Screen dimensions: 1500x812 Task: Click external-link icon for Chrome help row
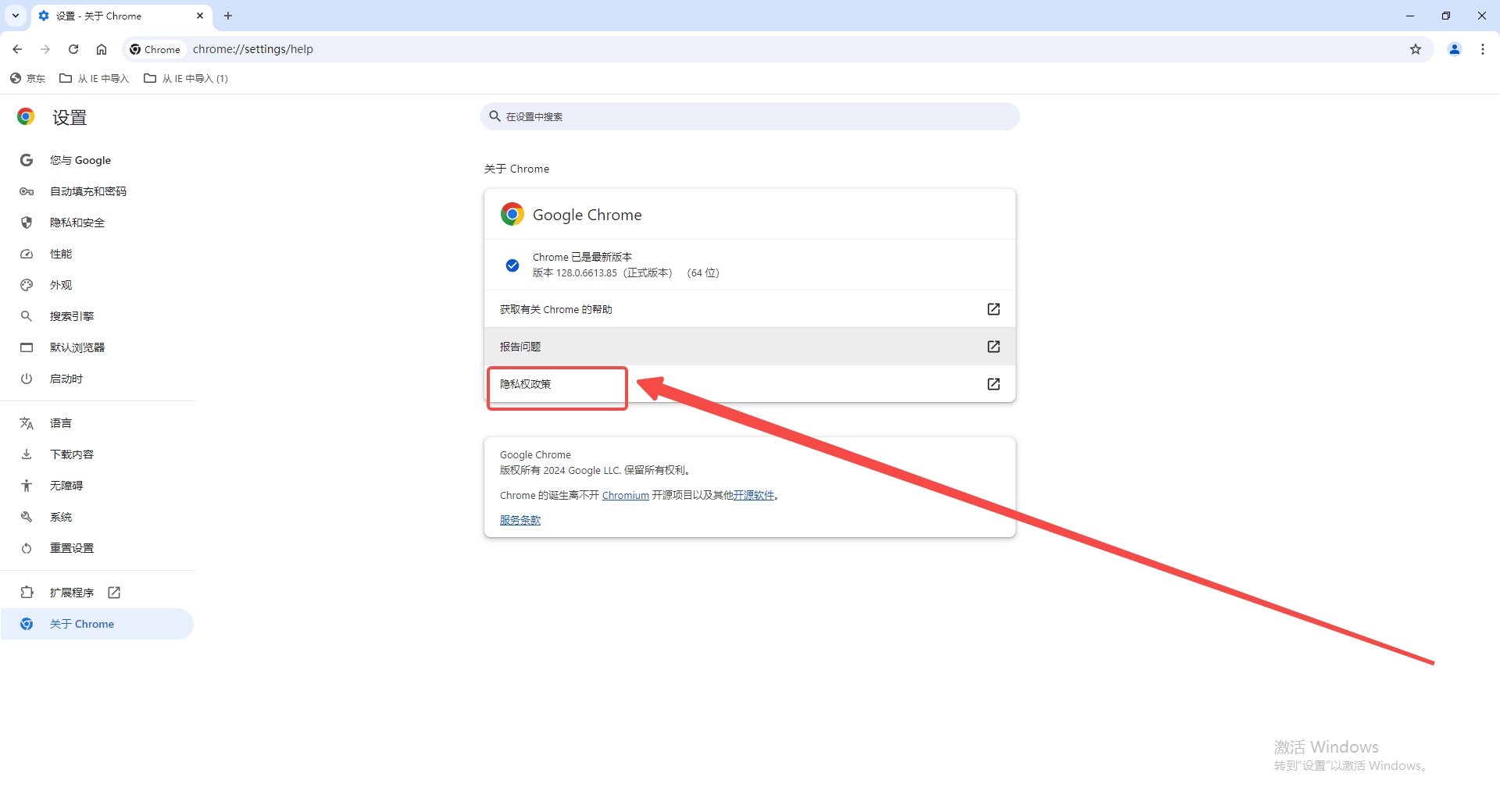[994, 309]
